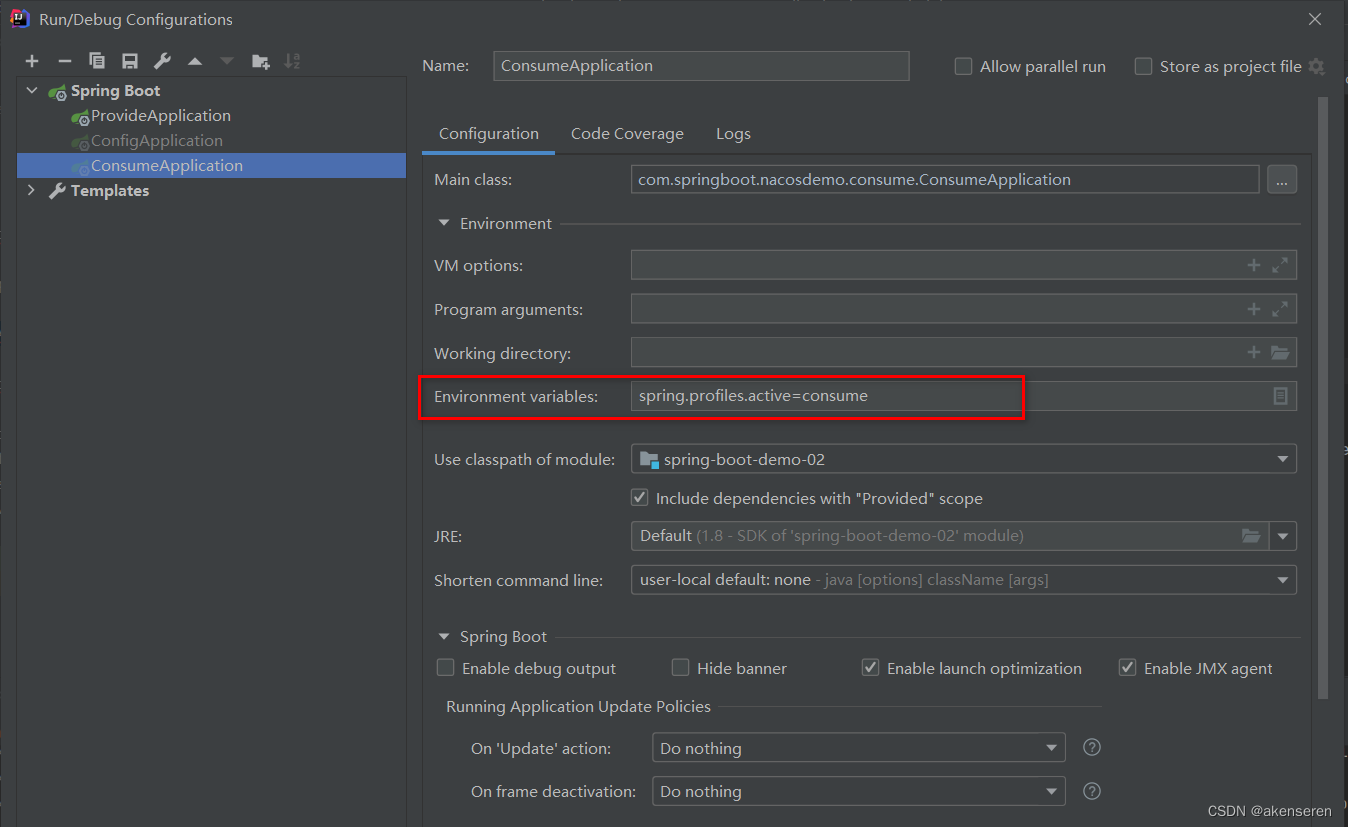The height and width of the screenshot is (827, 1348).
Task: Collapse Spring Boot tree node
Action: tap(32, 91)
